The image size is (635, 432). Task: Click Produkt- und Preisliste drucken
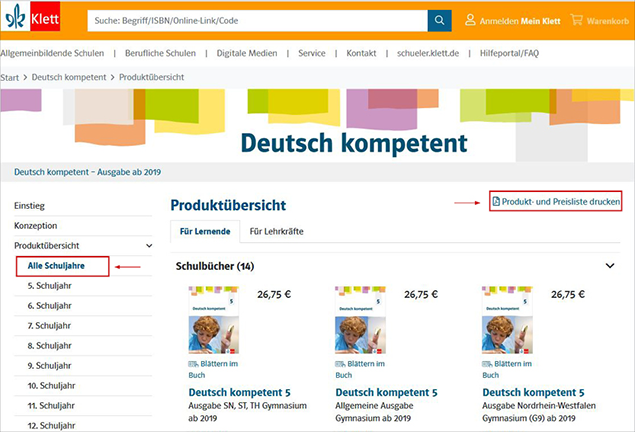pyautogui.click(x=556, y=201)
